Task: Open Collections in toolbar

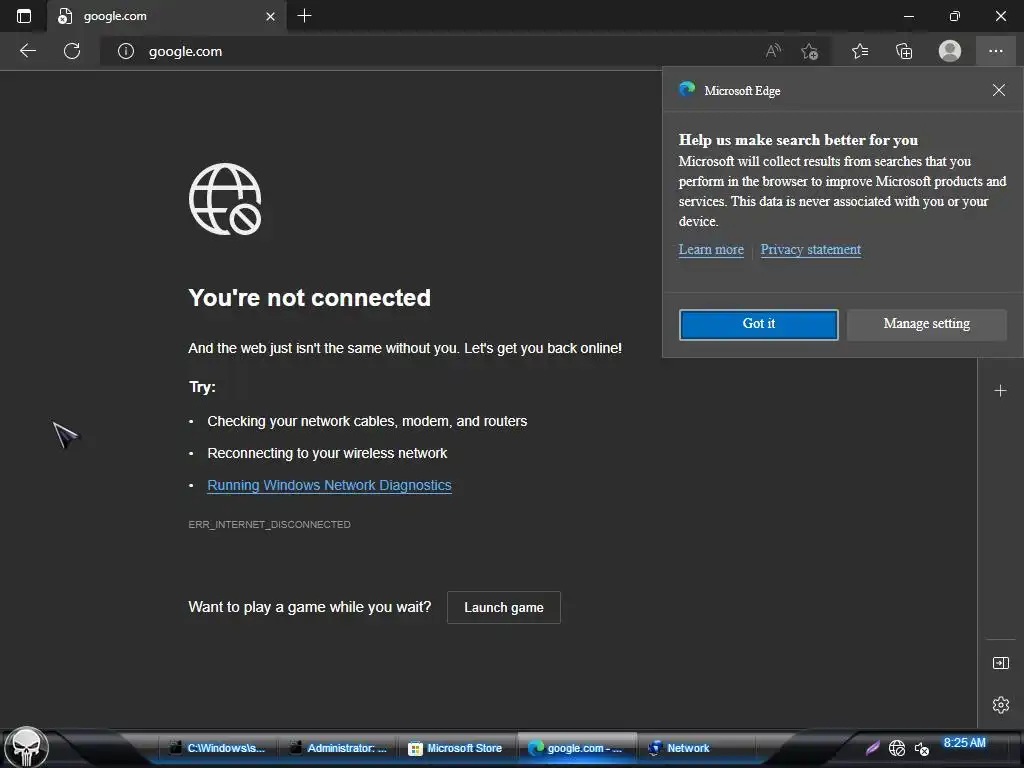Action: [x=904, y=51]
